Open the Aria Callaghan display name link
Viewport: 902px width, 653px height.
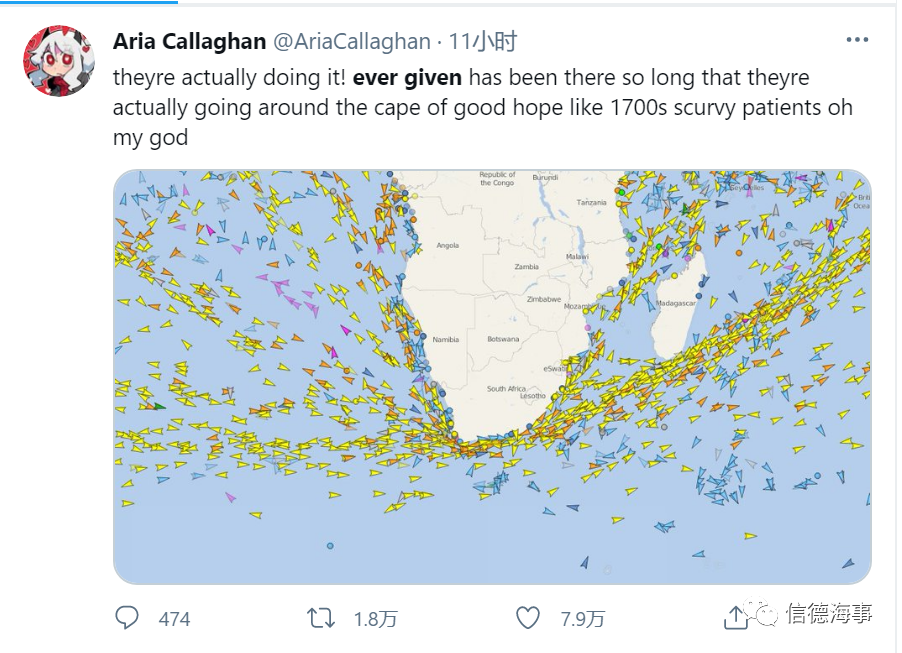point(189,42)
